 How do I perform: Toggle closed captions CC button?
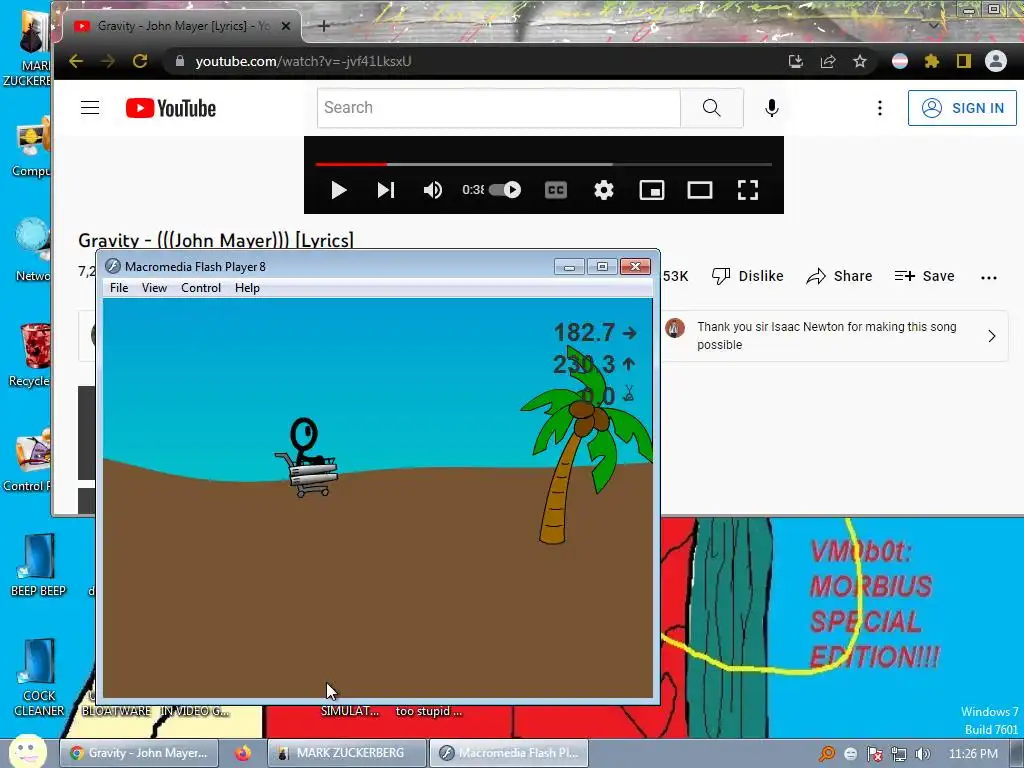556,190
